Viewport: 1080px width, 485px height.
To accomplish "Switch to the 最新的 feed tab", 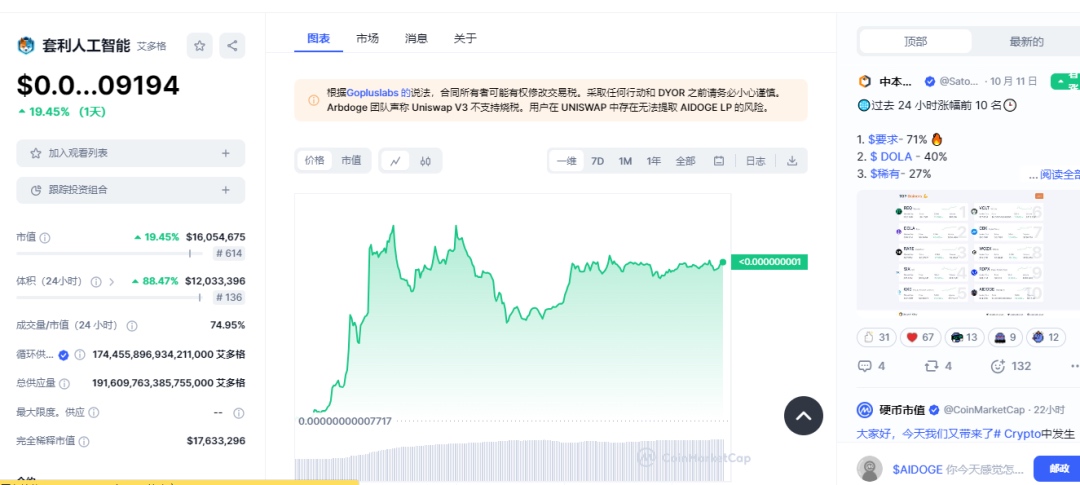I will (1026, 42).
